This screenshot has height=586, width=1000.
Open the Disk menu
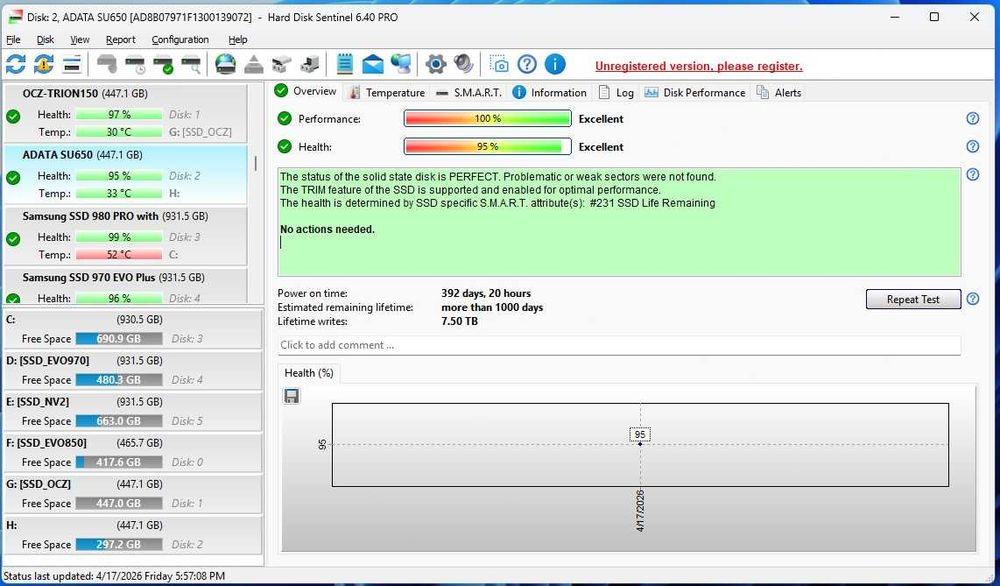(x=45, y=40)
